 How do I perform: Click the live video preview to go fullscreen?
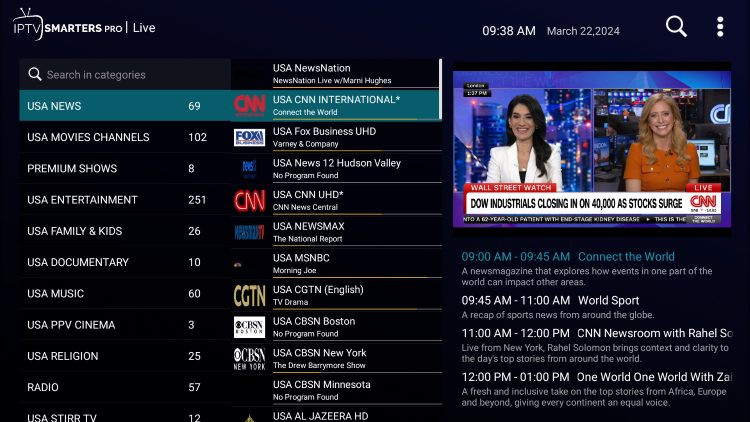(592, 149)
